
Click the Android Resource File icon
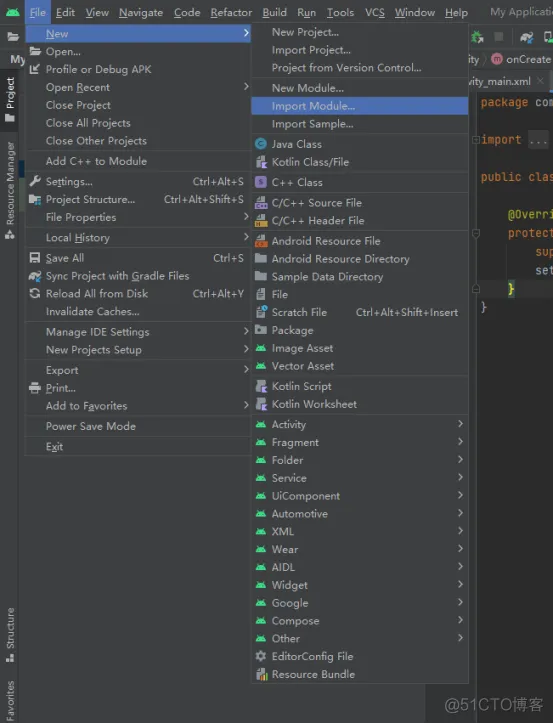point(261,241)
